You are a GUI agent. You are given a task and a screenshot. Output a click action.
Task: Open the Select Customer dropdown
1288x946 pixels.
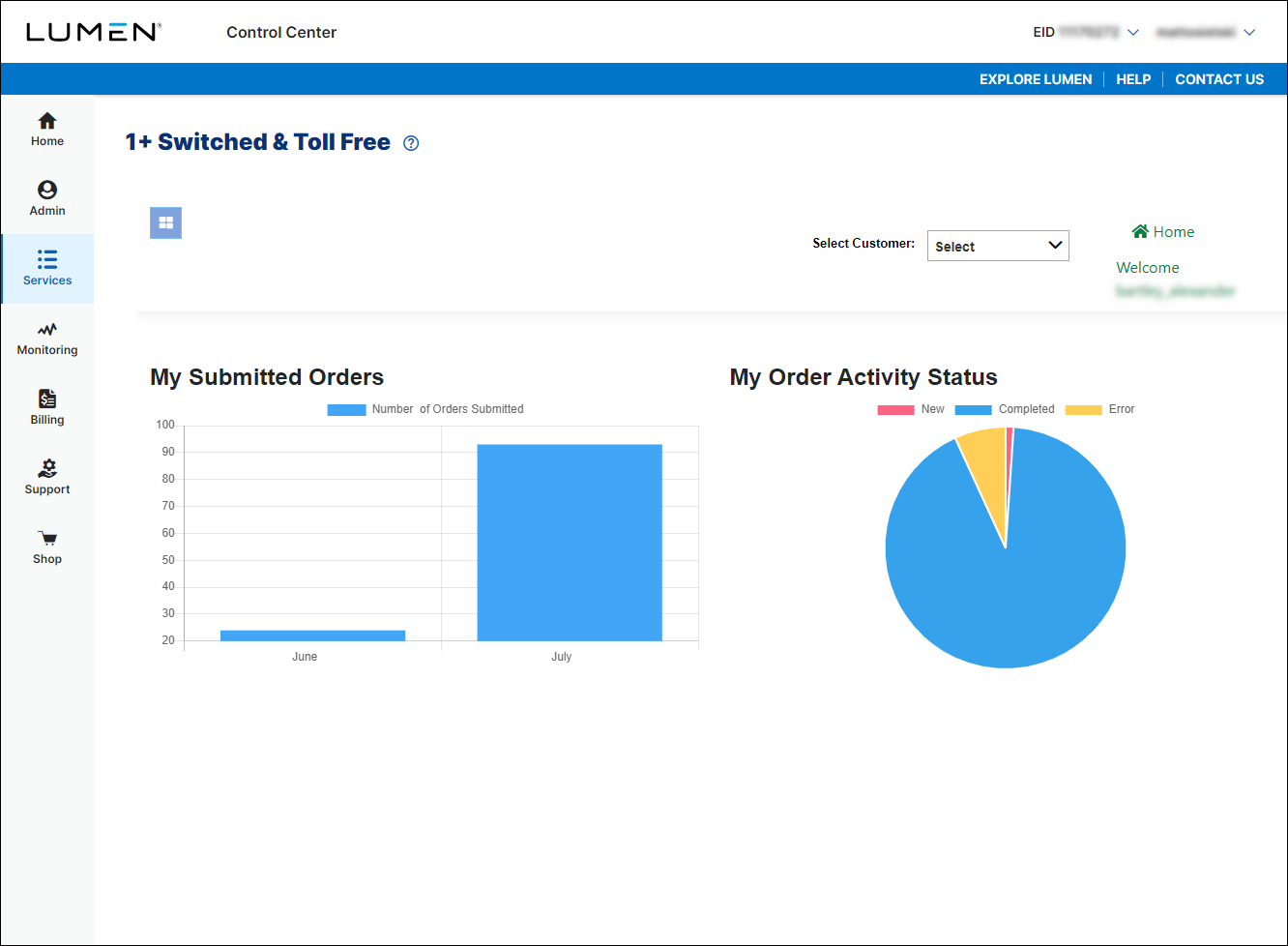(997, 247)
